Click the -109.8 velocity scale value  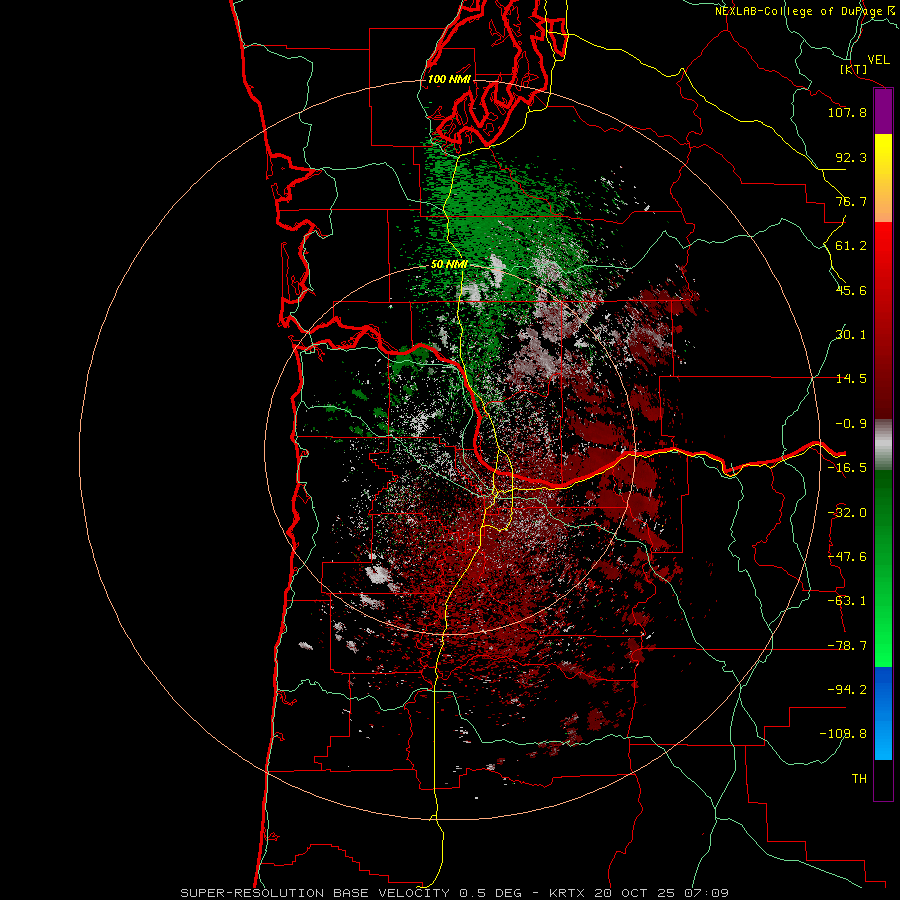pyautogui.click(x=843, y=734)
